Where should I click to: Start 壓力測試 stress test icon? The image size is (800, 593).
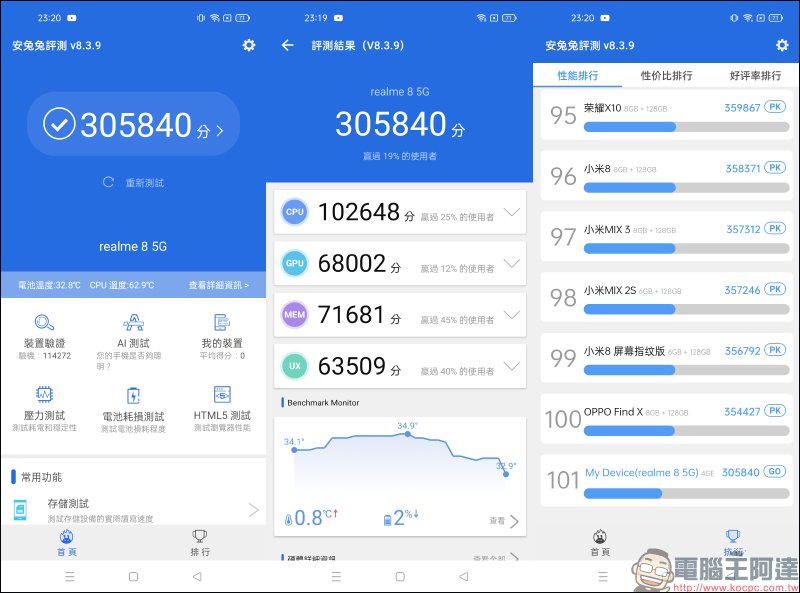pyautogui.click(x=44, y=394)
